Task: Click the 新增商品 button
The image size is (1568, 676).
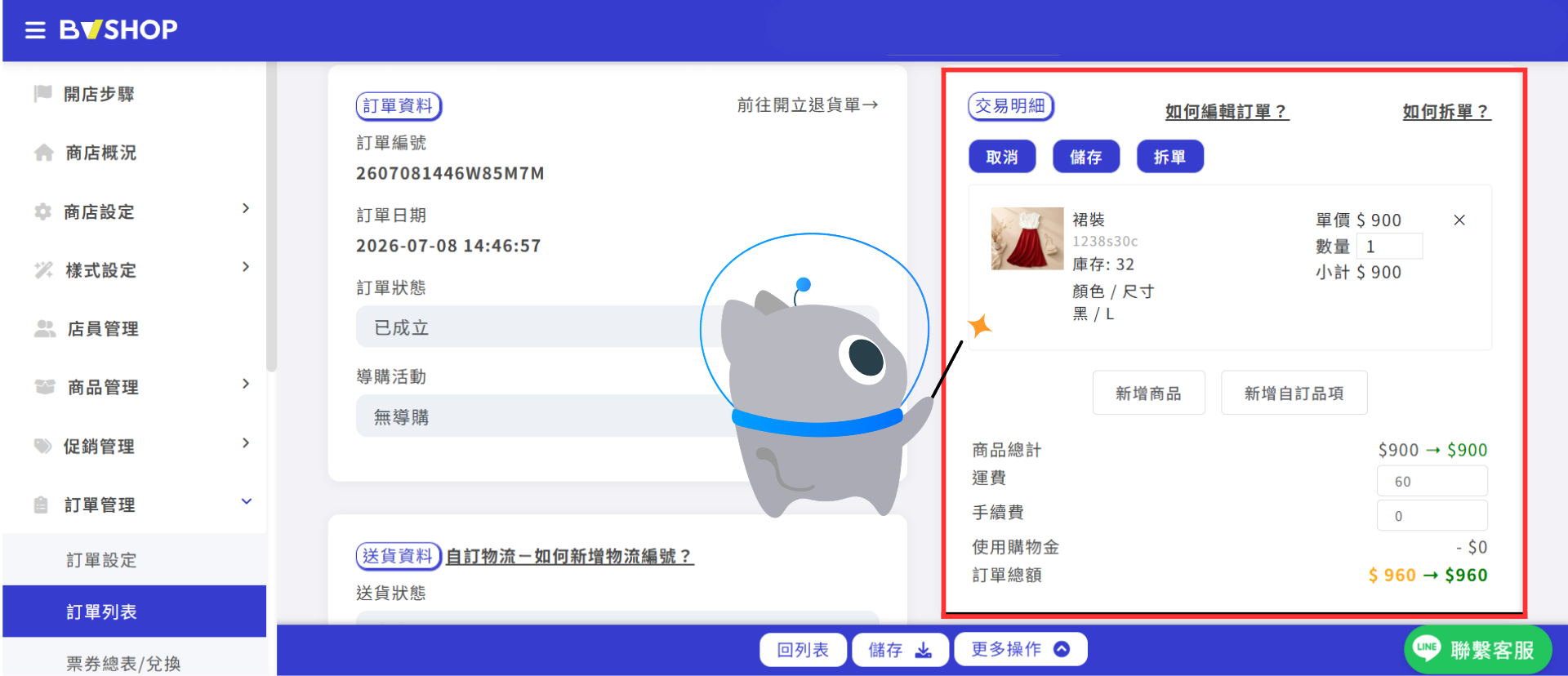Action: (x=1149, y=394)
